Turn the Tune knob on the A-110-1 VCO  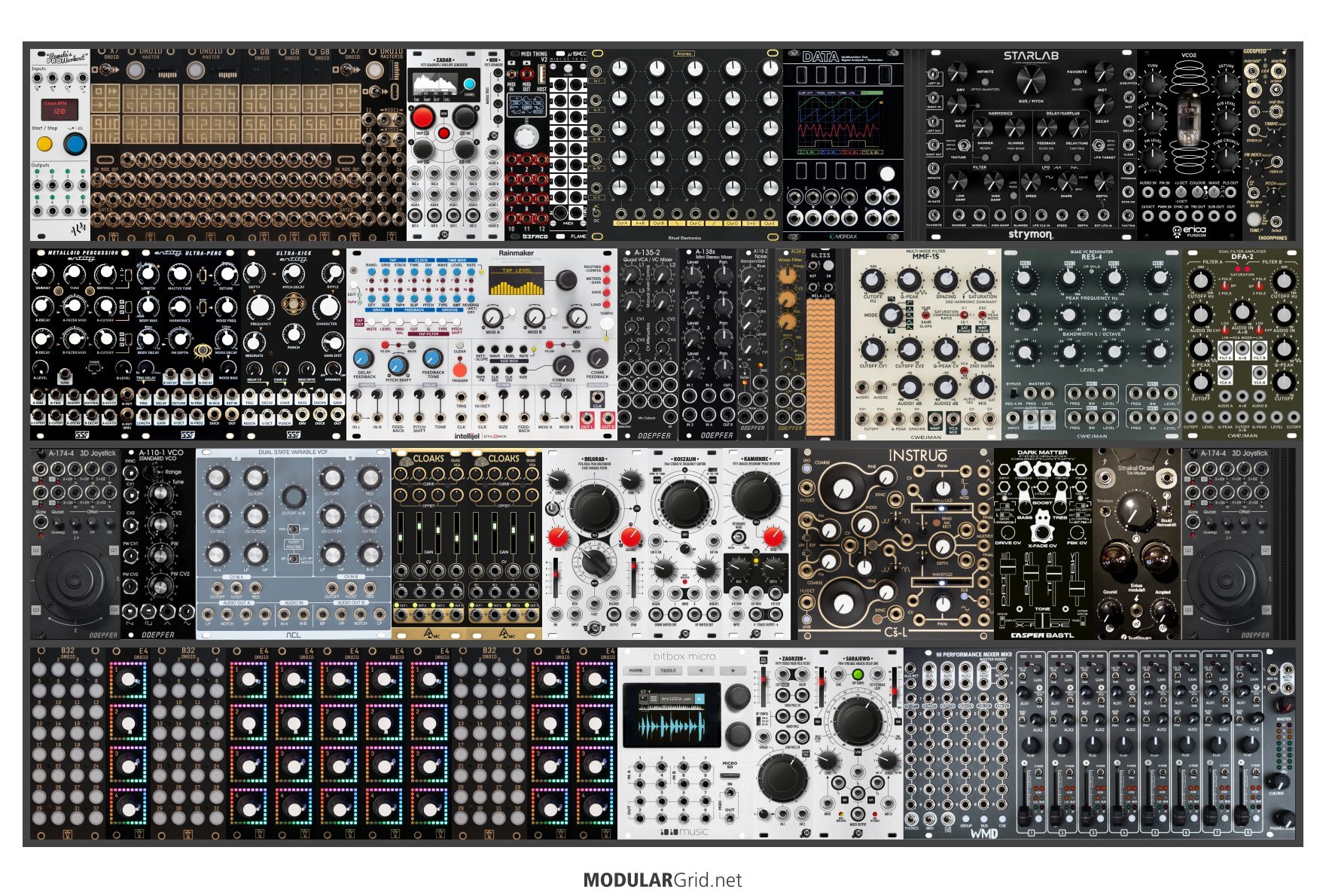pos(159,493)
